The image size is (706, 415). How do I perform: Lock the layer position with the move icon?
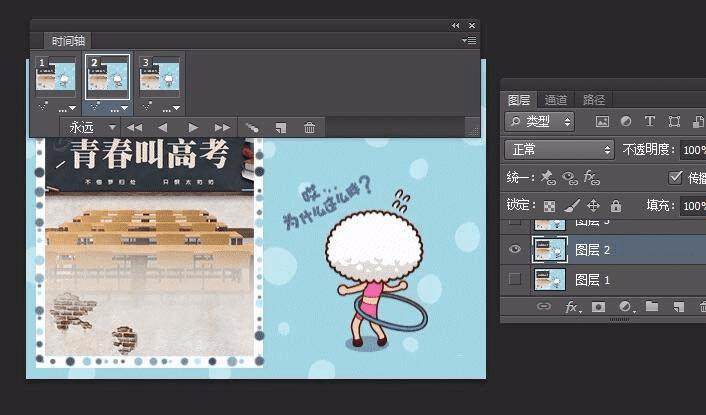(x=593, y=206)
